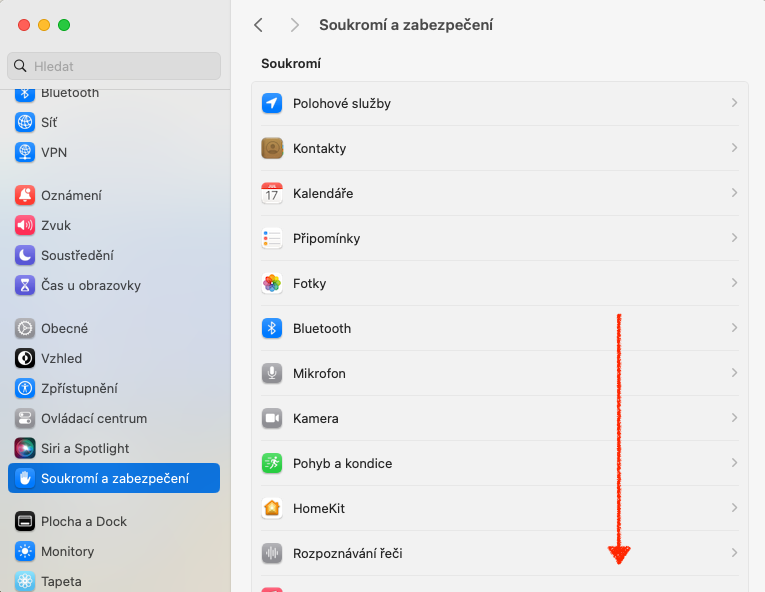The height and width of the screenshot is (592, 765).
Task: Expand HomeKit row chevron
Action: pos(734,508)
